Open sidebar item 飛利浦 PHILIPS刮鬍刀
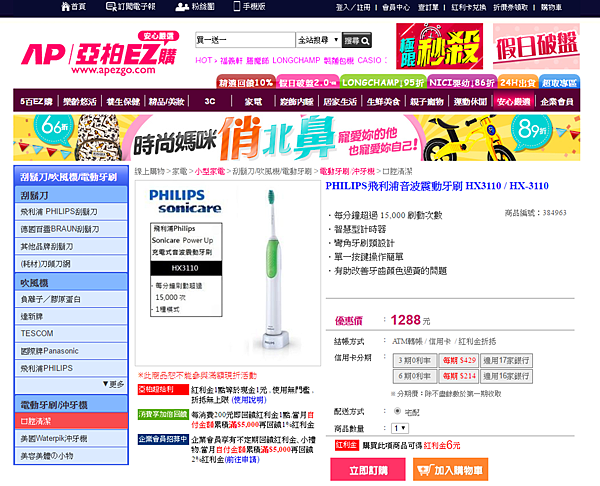The image size is (600, 486). [71, 212]
